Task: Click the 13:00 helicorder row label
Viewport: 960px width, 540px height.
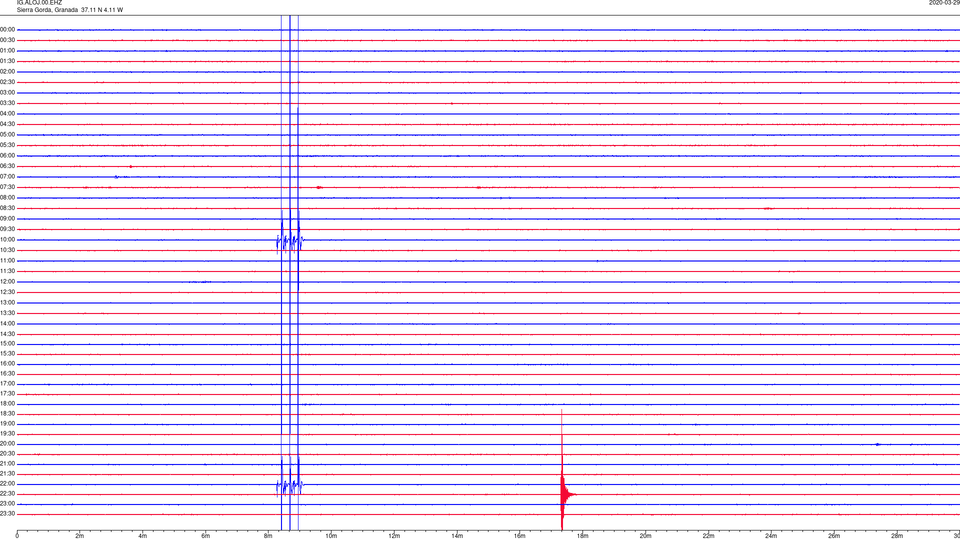Action: point(8,302)
